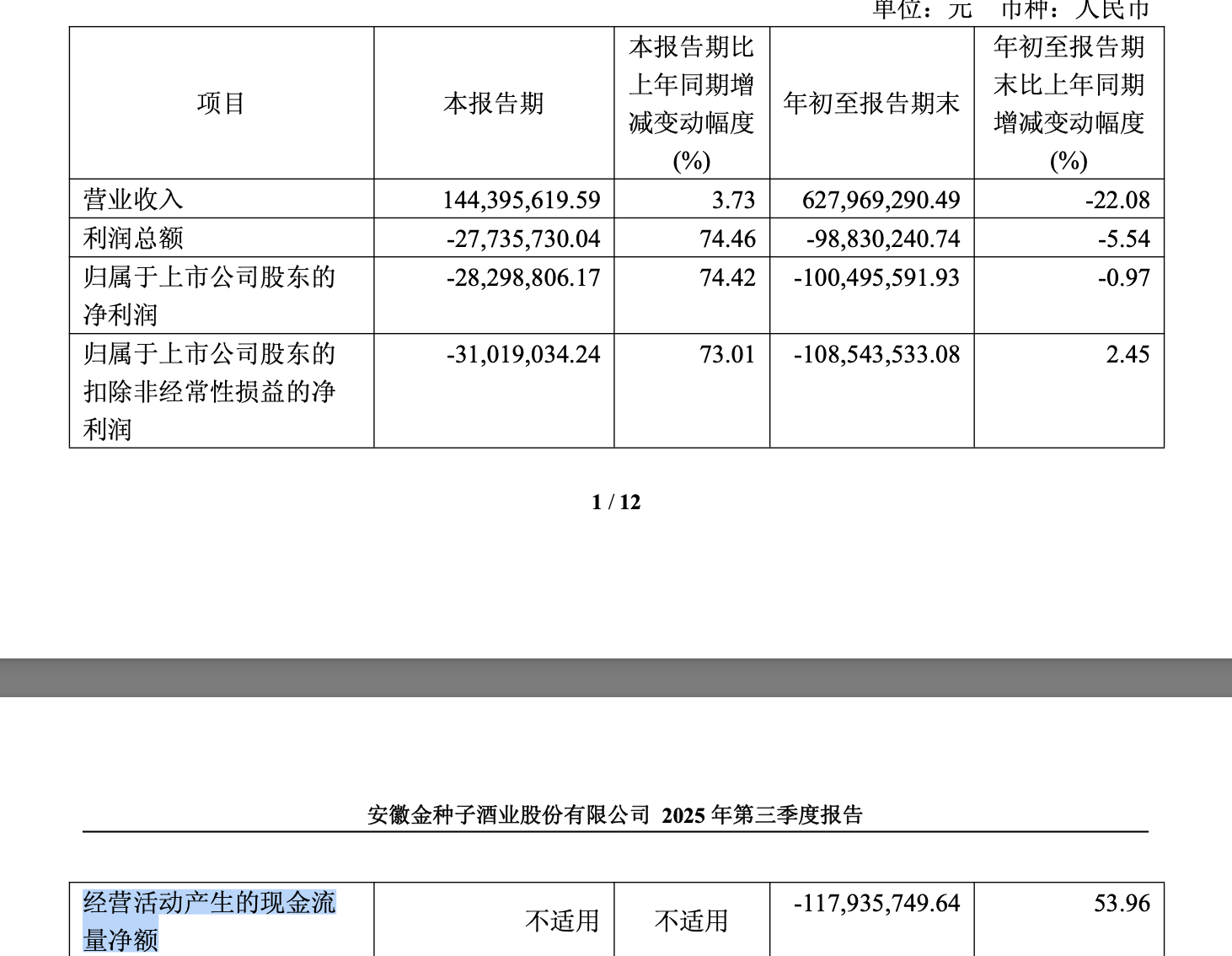Select the value -31,019,034.24
This screenshot has height=956, width=1232.
pyautogui.click(x=523, y=354)
